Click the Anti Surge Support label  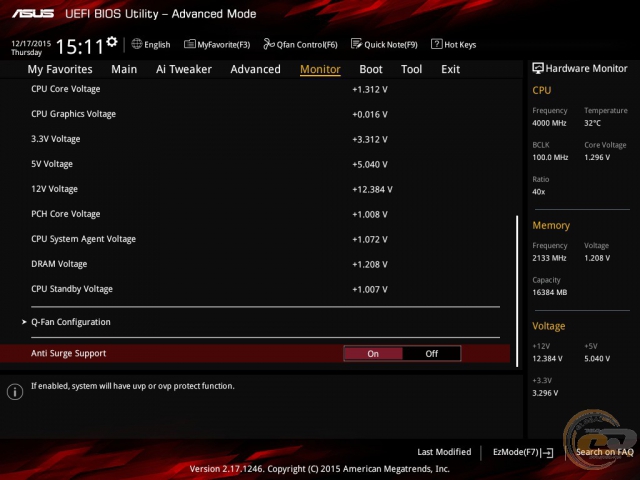click(69, 353)
